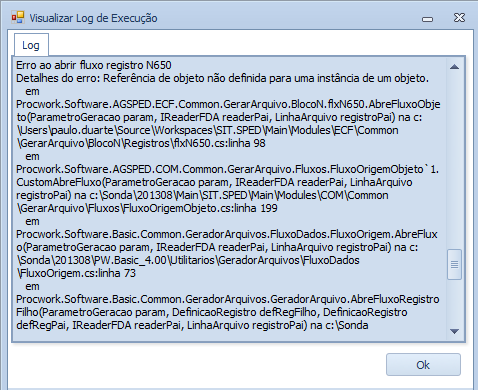
Task: Click the 'FluxoOrigemObjeto.cs:linha 199' text
Action: 200,208
